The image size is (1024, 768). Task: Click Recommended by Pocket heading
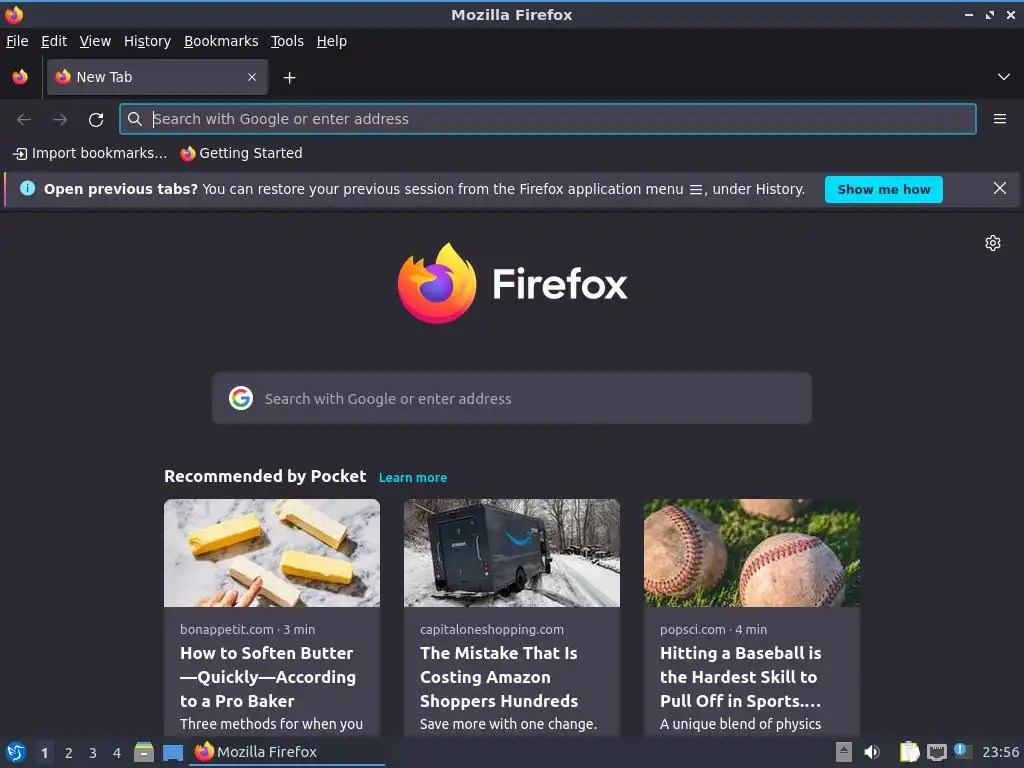point(265,476)
